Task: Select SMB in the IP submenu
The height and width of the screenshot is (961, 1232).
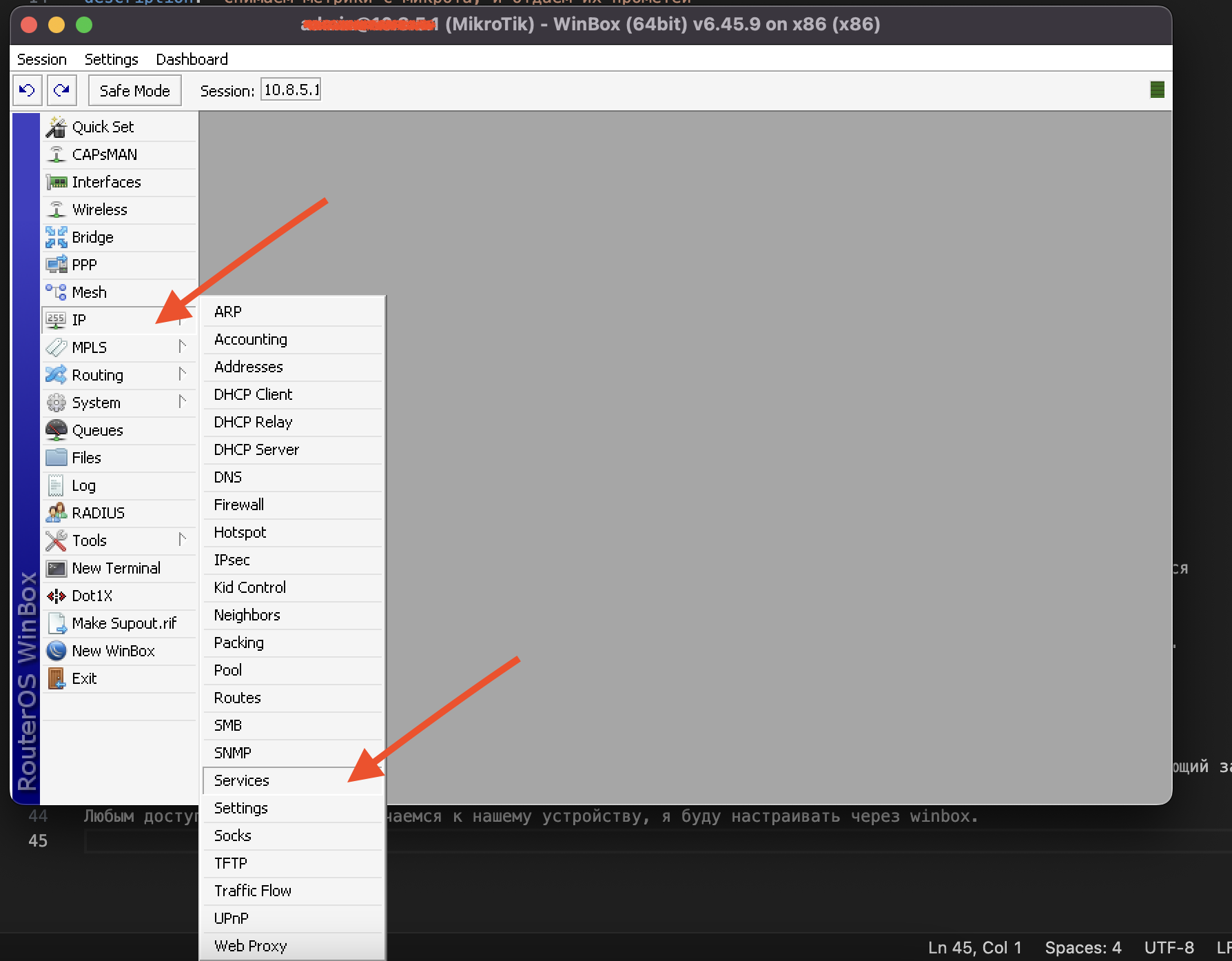Action: tap(293, 725)
